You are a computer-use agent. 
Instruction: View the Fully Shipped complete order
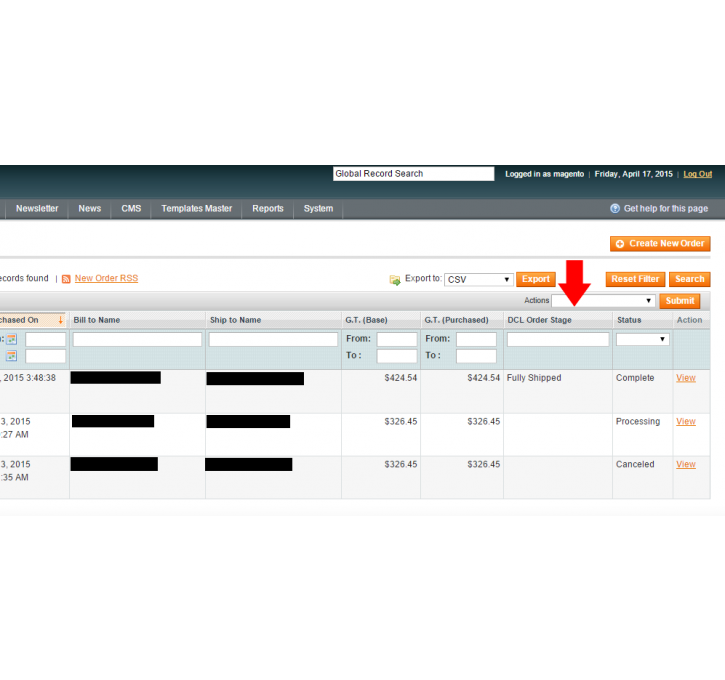(685, 378)
